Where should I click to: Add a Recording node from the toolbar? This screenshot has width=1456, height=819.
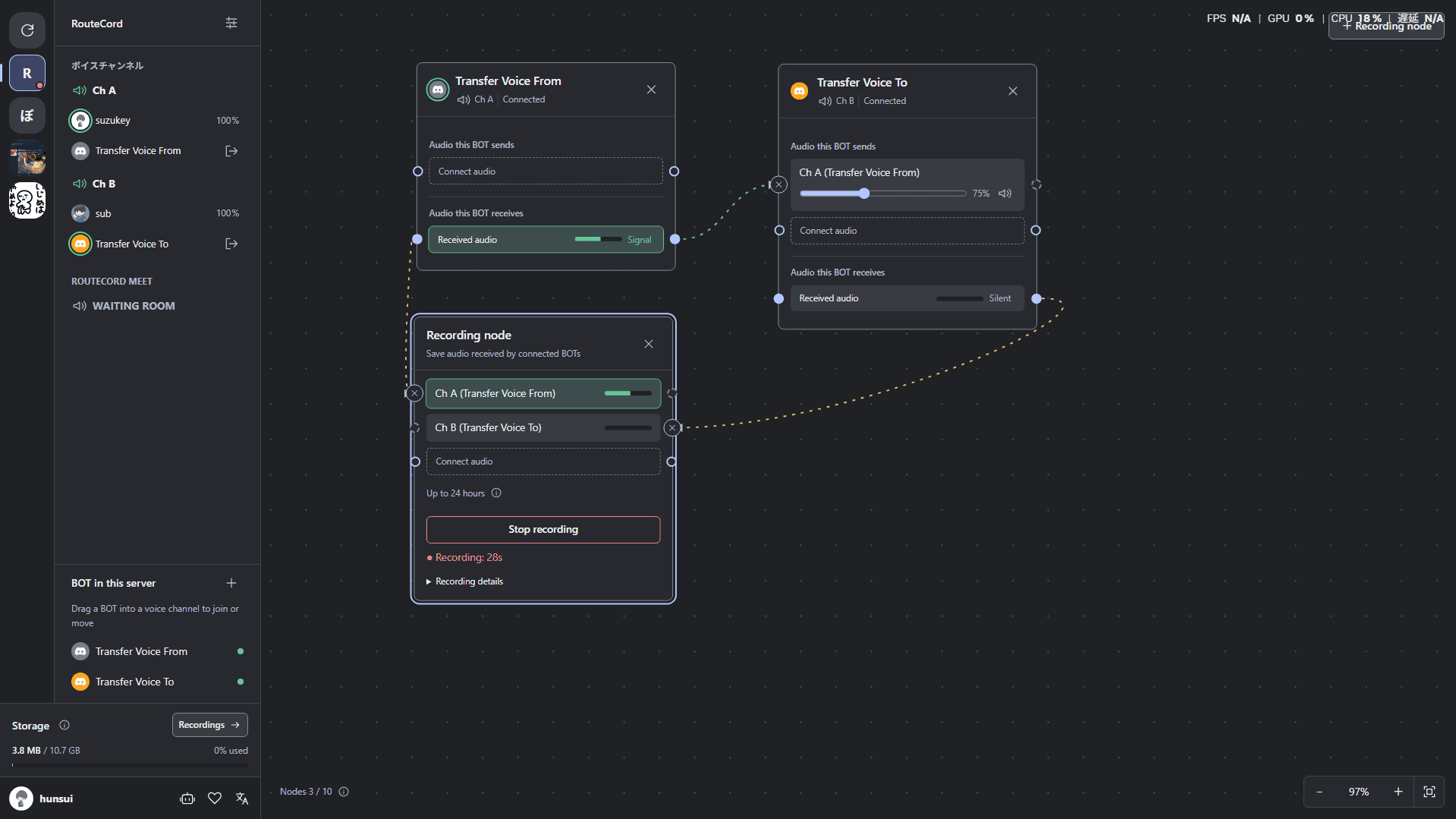tap(1386, 26)
